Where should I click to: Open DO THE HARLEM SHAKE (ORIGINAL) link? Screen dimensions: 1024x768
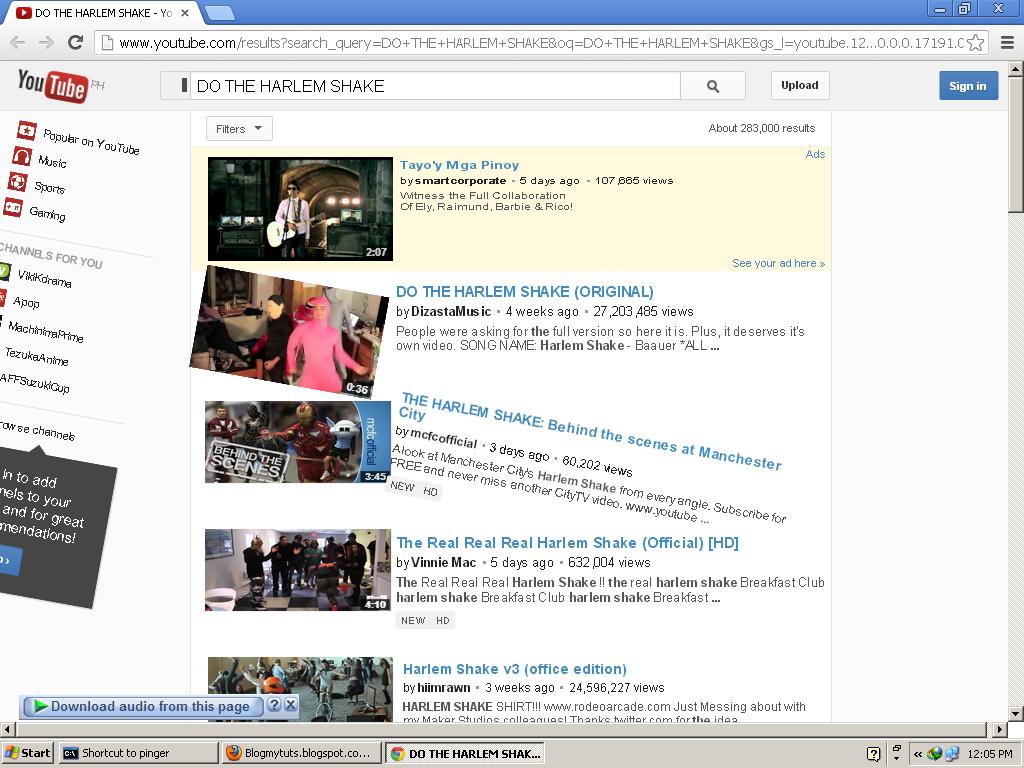click(524, 291)
